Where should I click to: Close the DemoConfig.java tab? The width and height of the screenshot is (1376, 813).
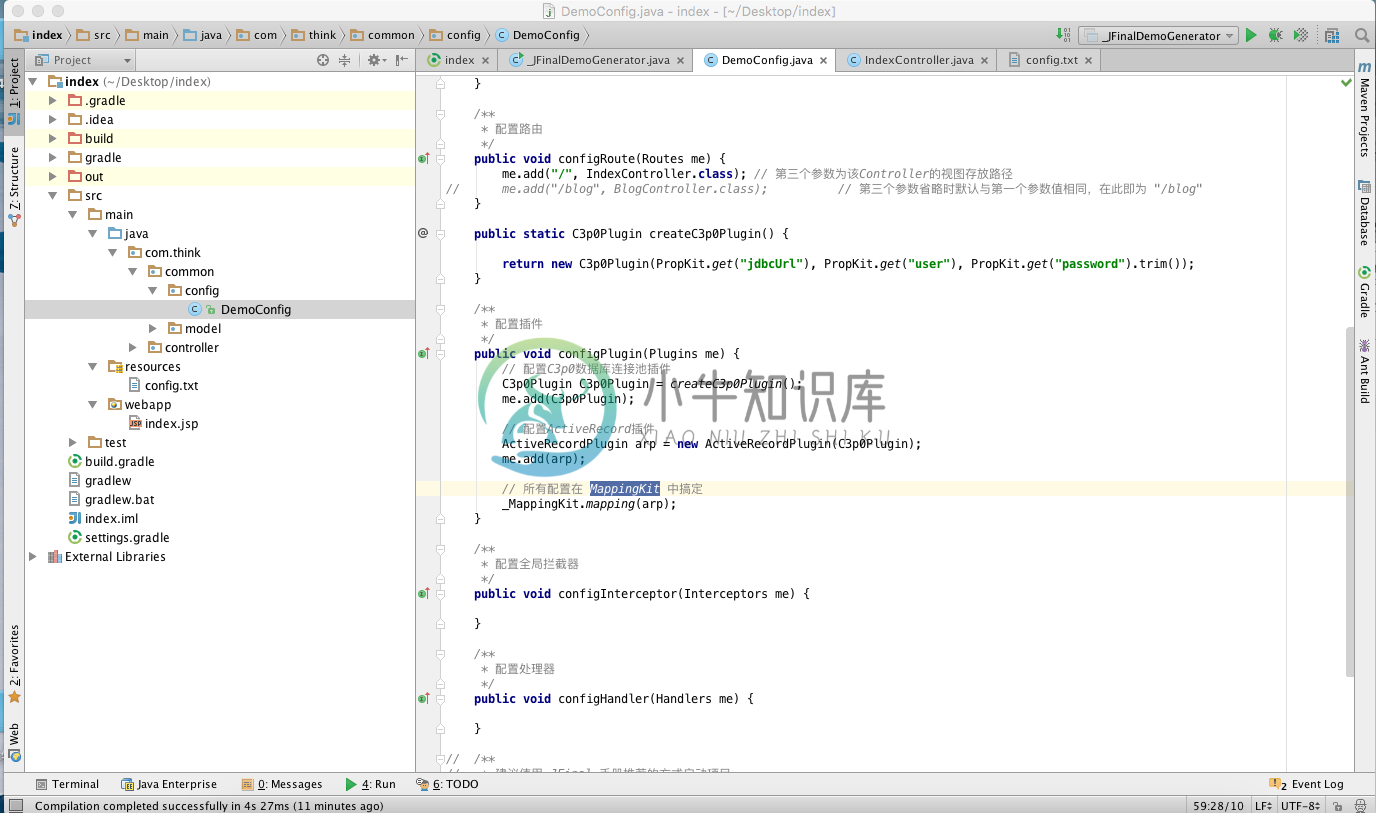click(824, 61)
